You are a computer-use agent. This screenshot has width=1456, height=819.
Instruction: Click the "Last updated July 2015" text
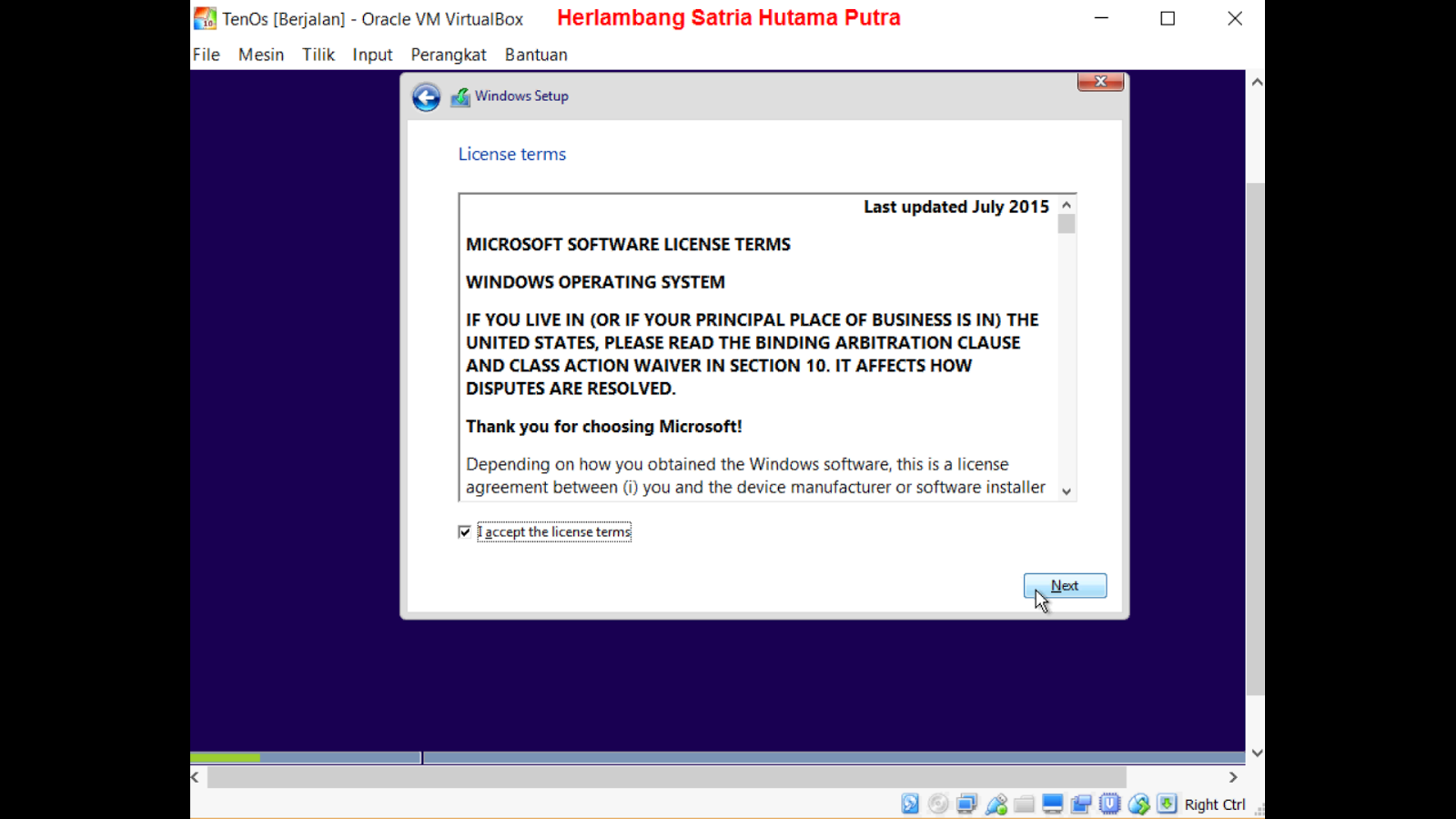point(956,207)
